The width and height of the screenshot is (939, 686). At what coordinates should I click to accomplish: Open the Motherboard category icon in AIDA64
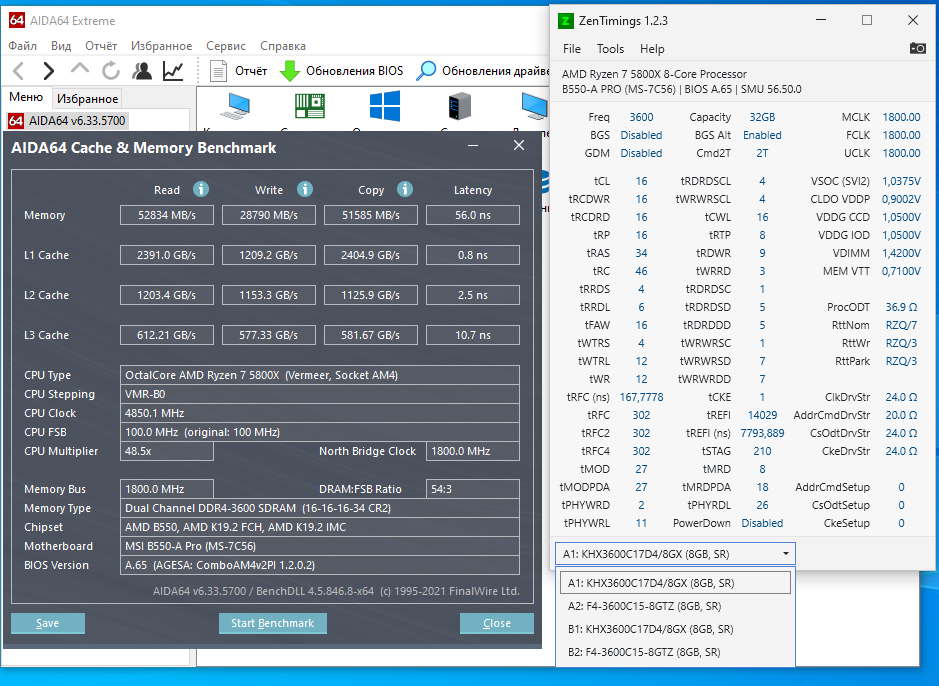point(310,107)
